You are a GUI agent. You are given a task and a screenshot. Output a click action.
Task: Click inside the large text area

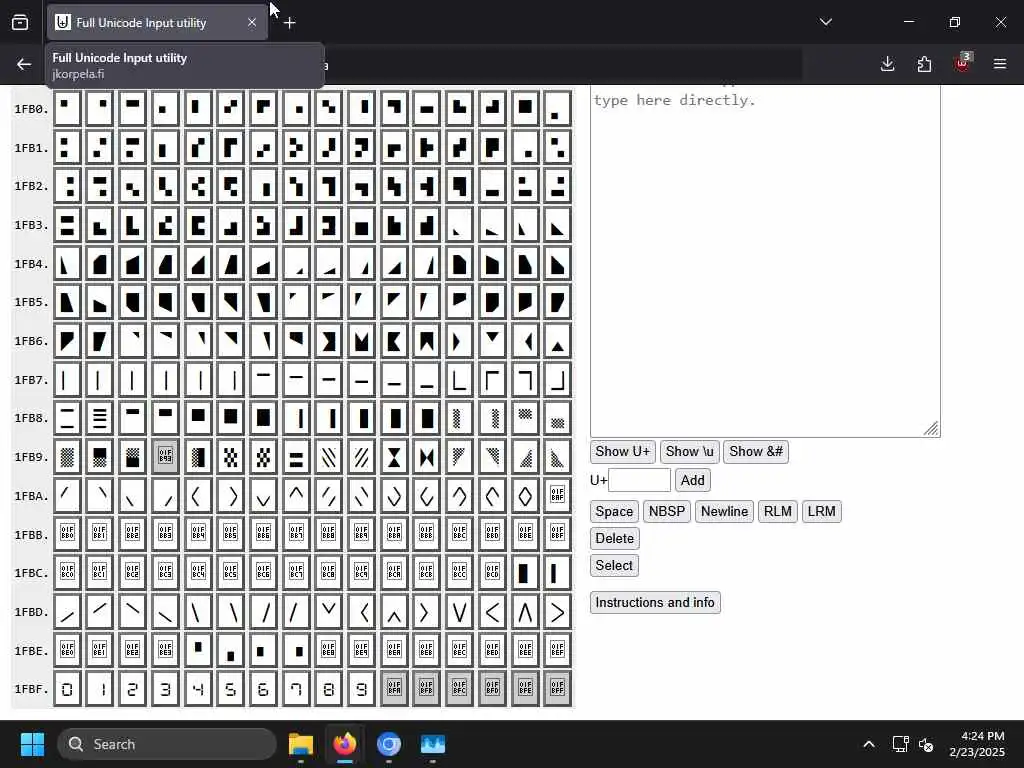click(x=765, y=261)
